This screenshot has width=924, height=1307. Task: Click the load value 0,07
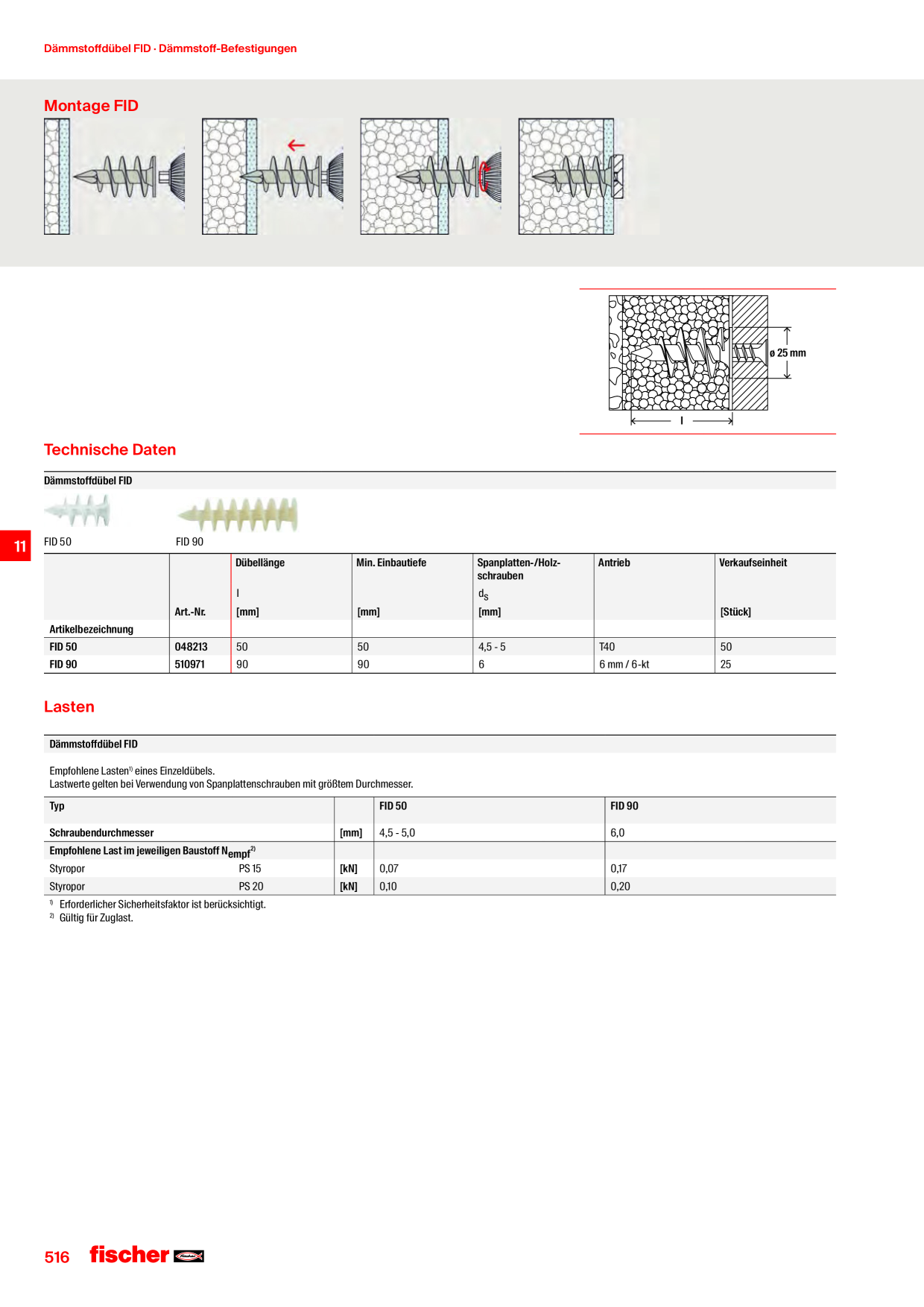(x=389, y=868)
